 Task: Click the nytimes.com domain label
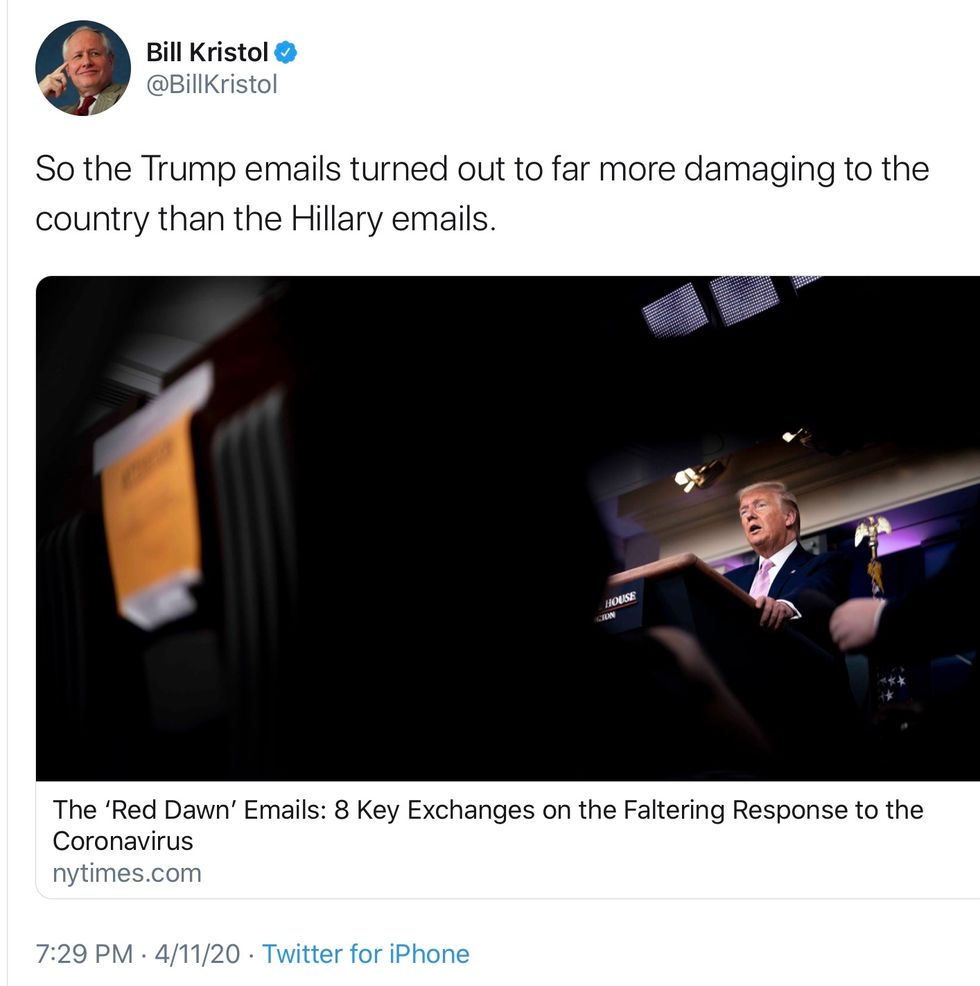pyautogui.click(x=126, y=873)
